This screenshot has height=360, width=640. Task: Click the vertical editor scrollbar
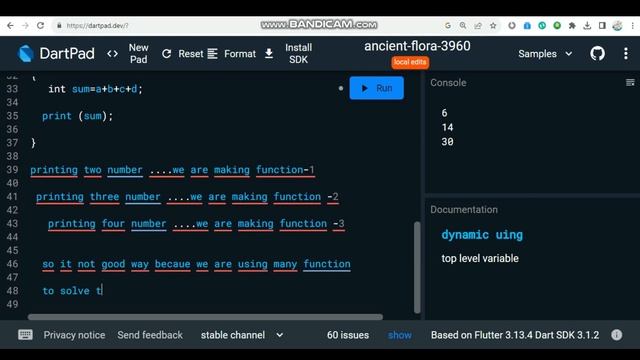coord(417,267)
